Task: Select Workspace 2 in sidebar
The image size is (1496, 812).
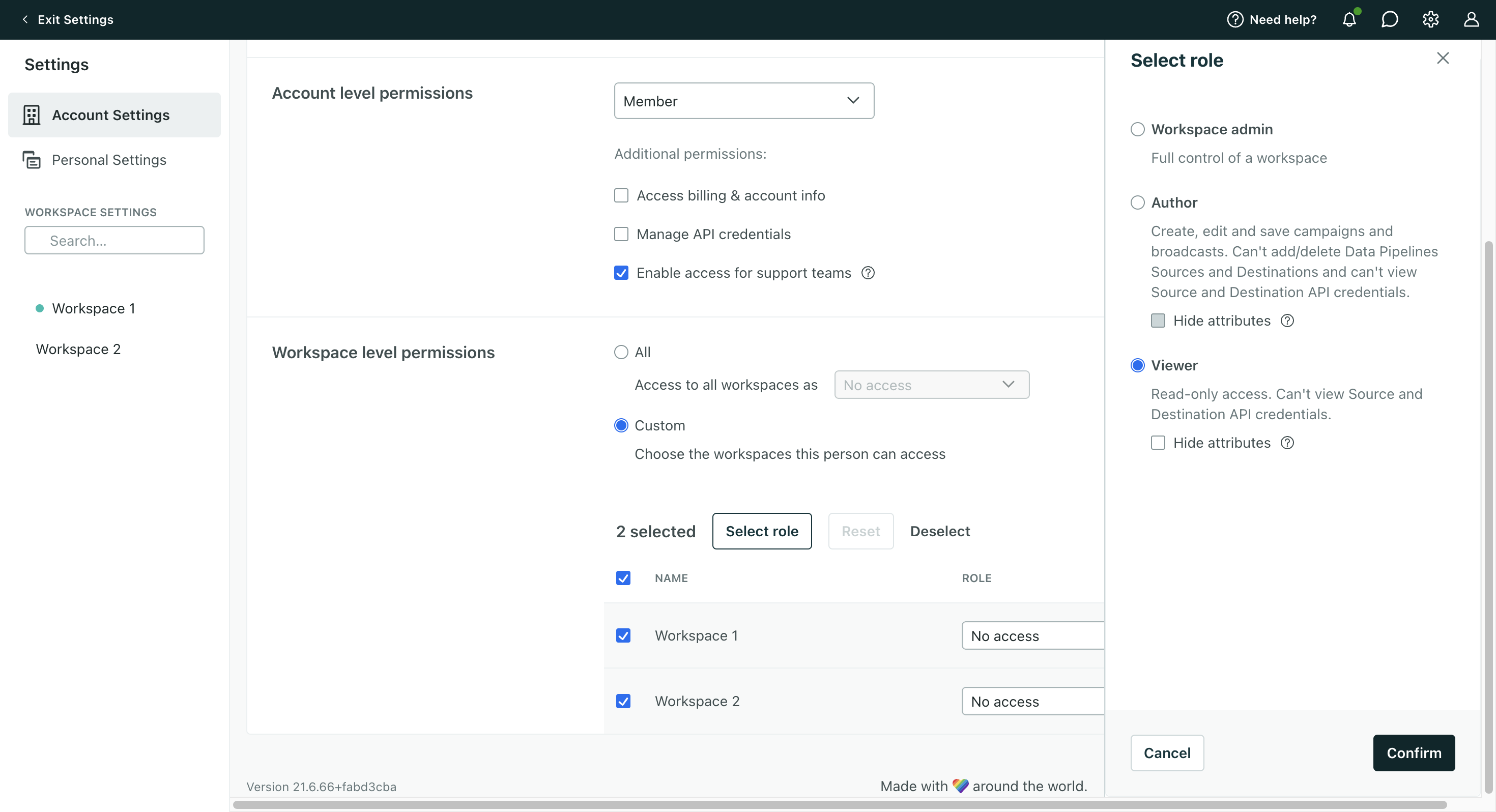Action: [x=78, y=349]
